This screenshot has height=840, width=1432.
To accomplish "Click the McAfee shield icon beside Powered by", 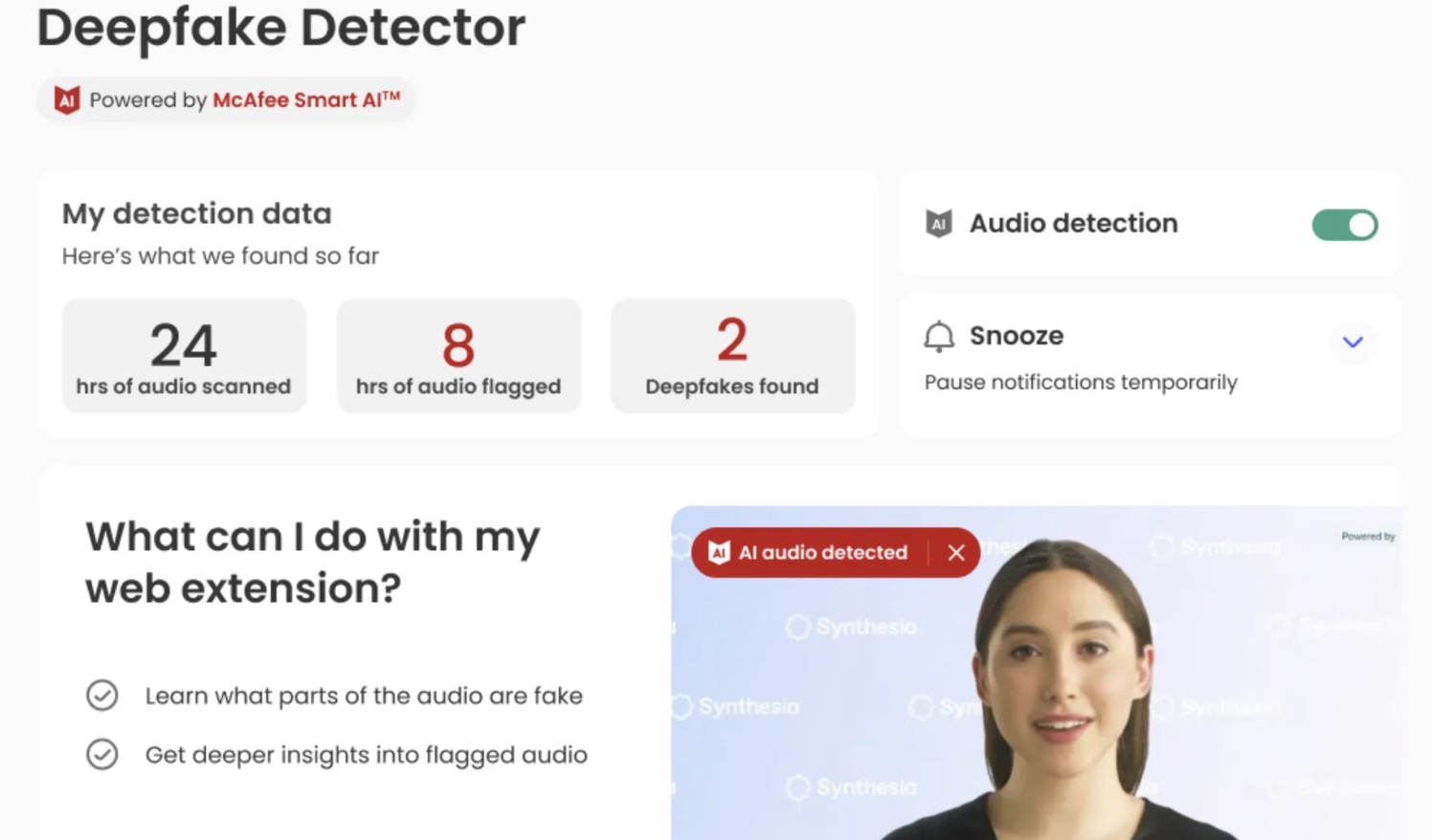I will coord(67,99).
